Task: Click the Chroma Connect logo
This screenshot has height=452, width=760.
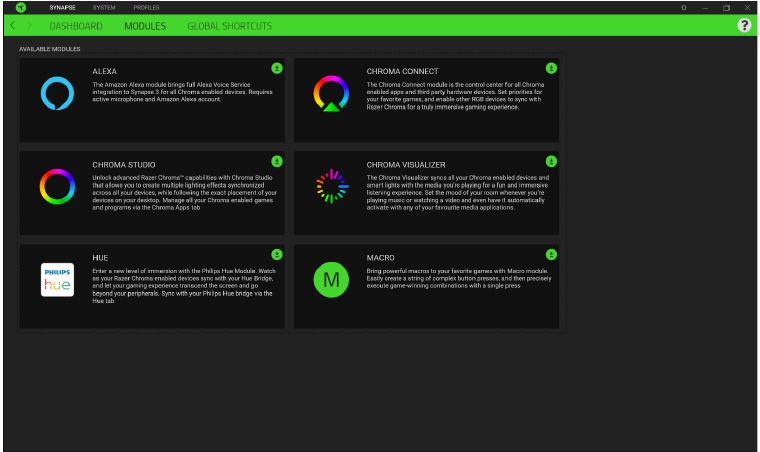Action: tap(331, 94)
